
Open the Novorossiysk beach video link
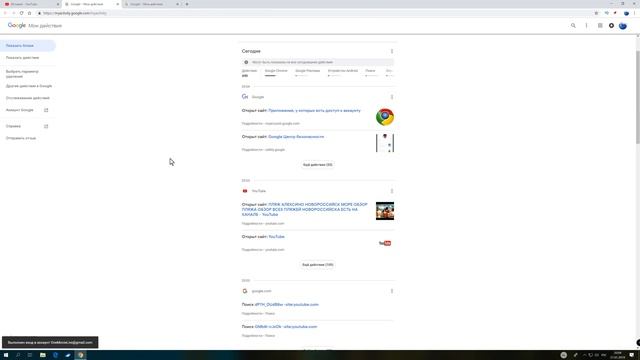click(x=304, y=209)
